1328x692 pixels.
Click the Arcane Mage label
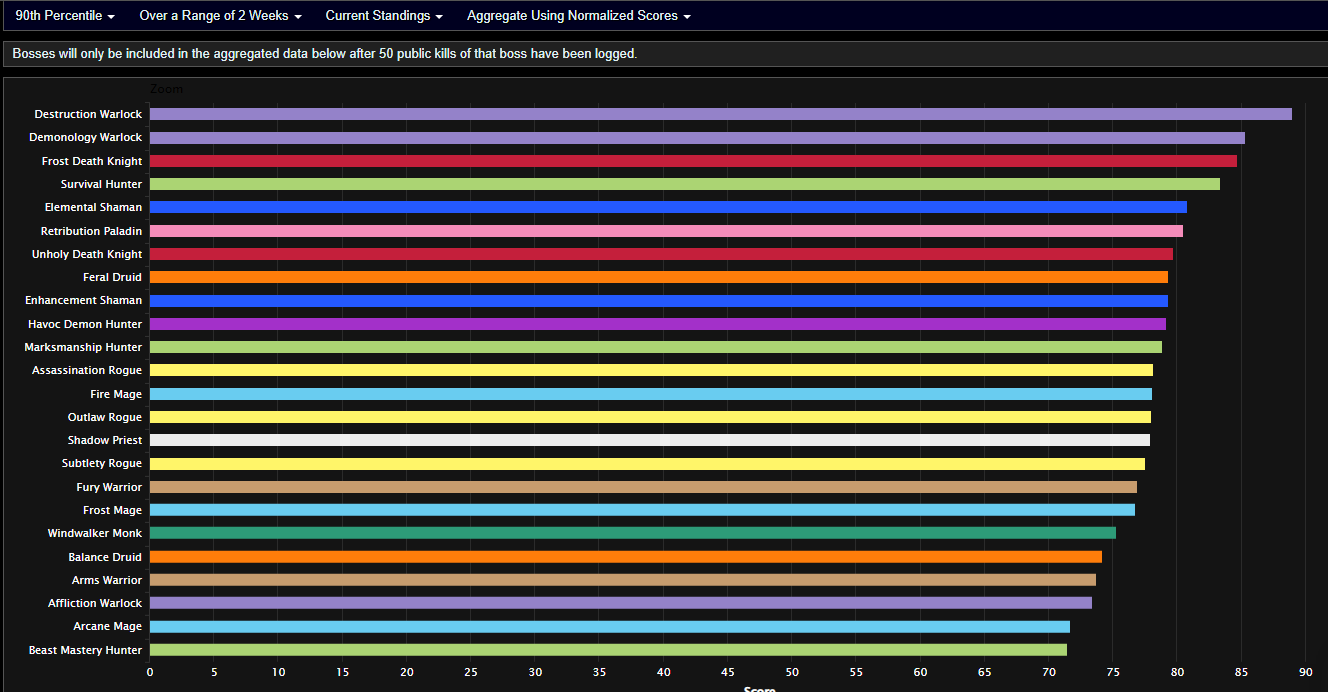point(108,626)
